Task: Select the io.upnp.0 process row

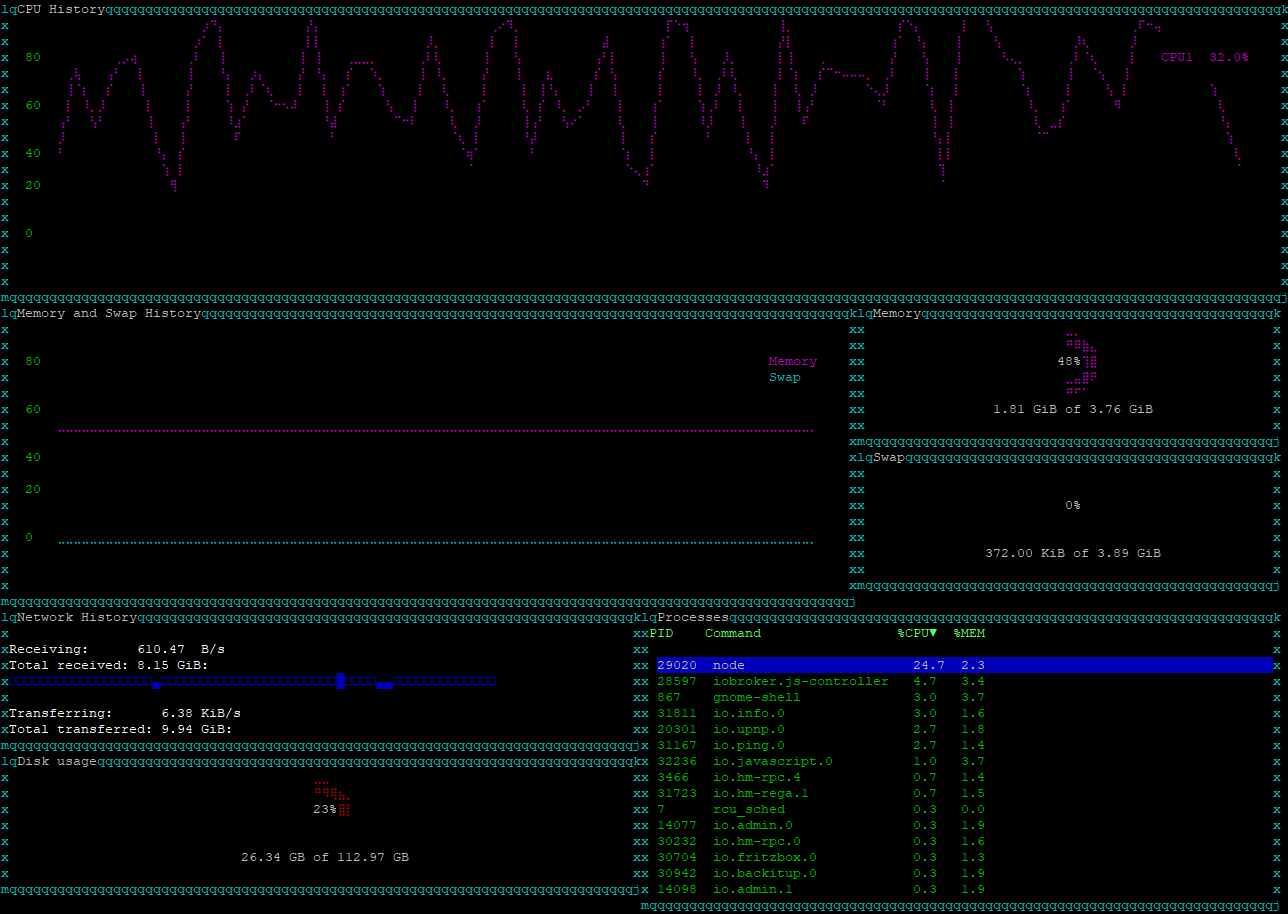Action: (965, 729)
